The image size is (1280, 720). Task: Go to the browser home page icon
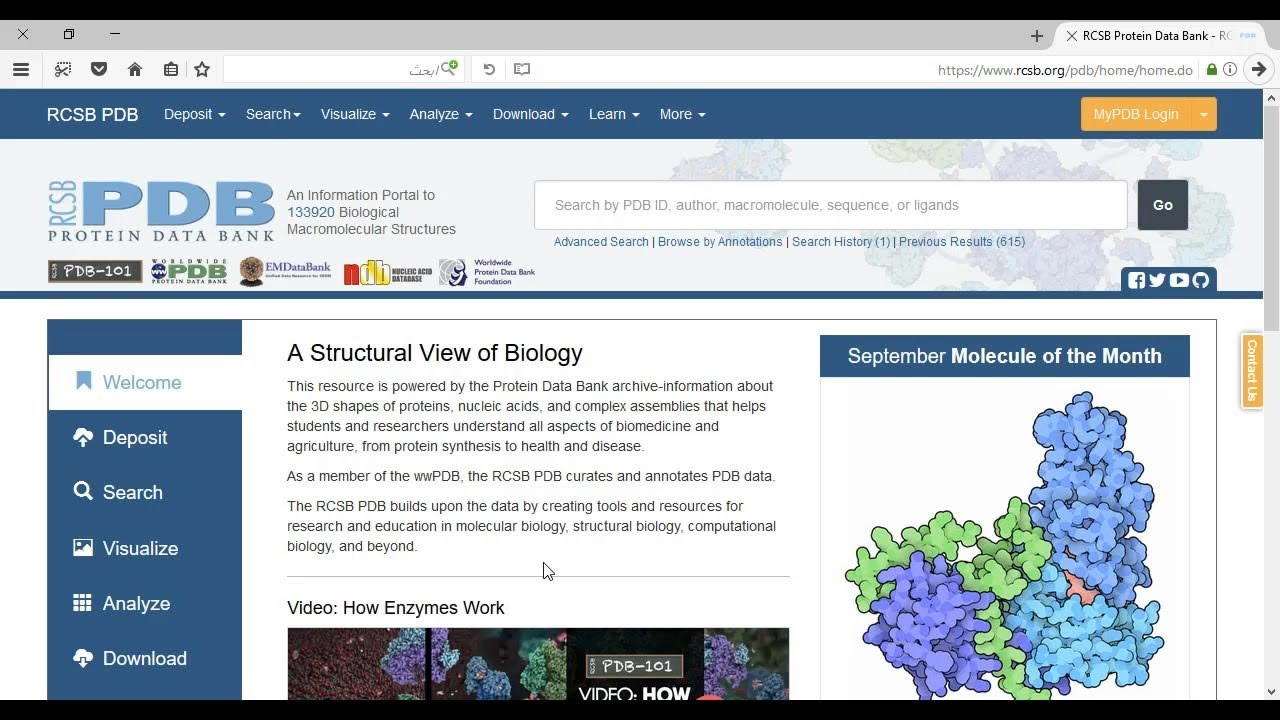(x=135, y=69)
